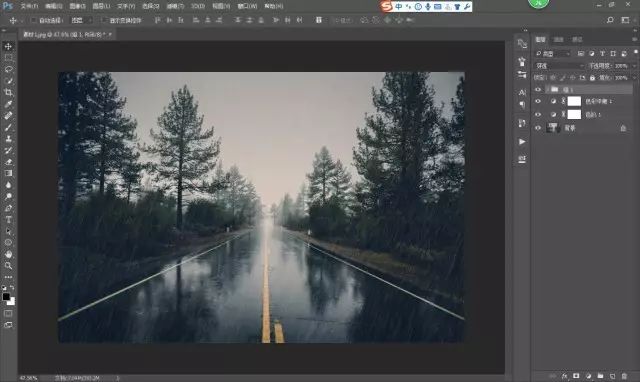Click the shape layer filter icon
Screen dimensions: 640x382
[613, 53]
